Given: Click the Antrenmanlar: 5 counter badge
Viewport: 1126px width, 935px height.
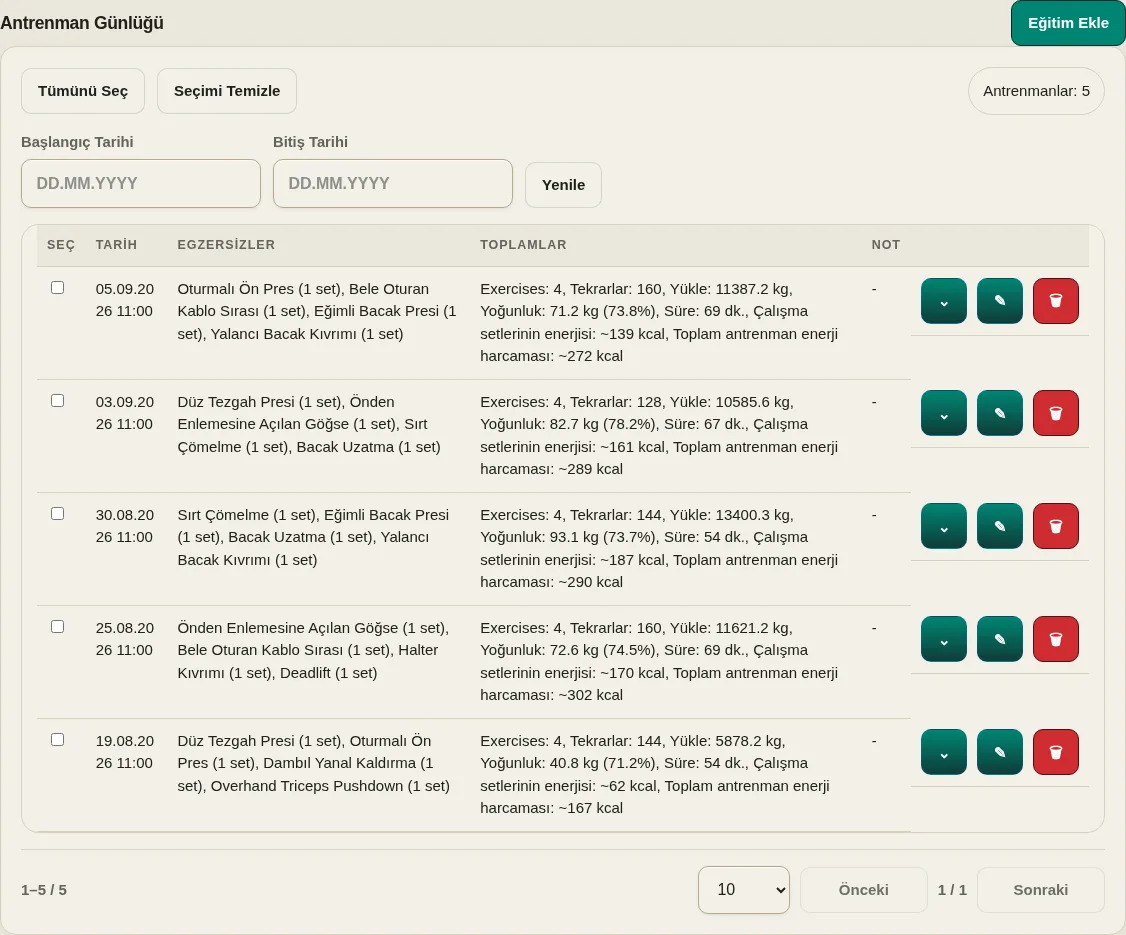Looking at the screenshot, I should pyautogui.click(x=1036, y=91).
